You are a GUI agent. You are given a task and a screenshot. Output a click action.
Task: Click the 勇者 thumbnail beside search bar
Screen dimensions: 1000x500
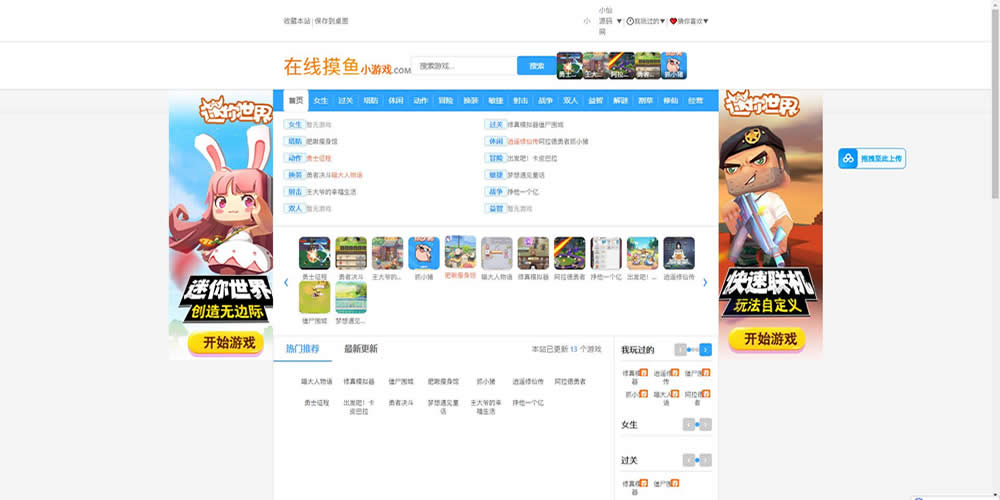(648, 66)
